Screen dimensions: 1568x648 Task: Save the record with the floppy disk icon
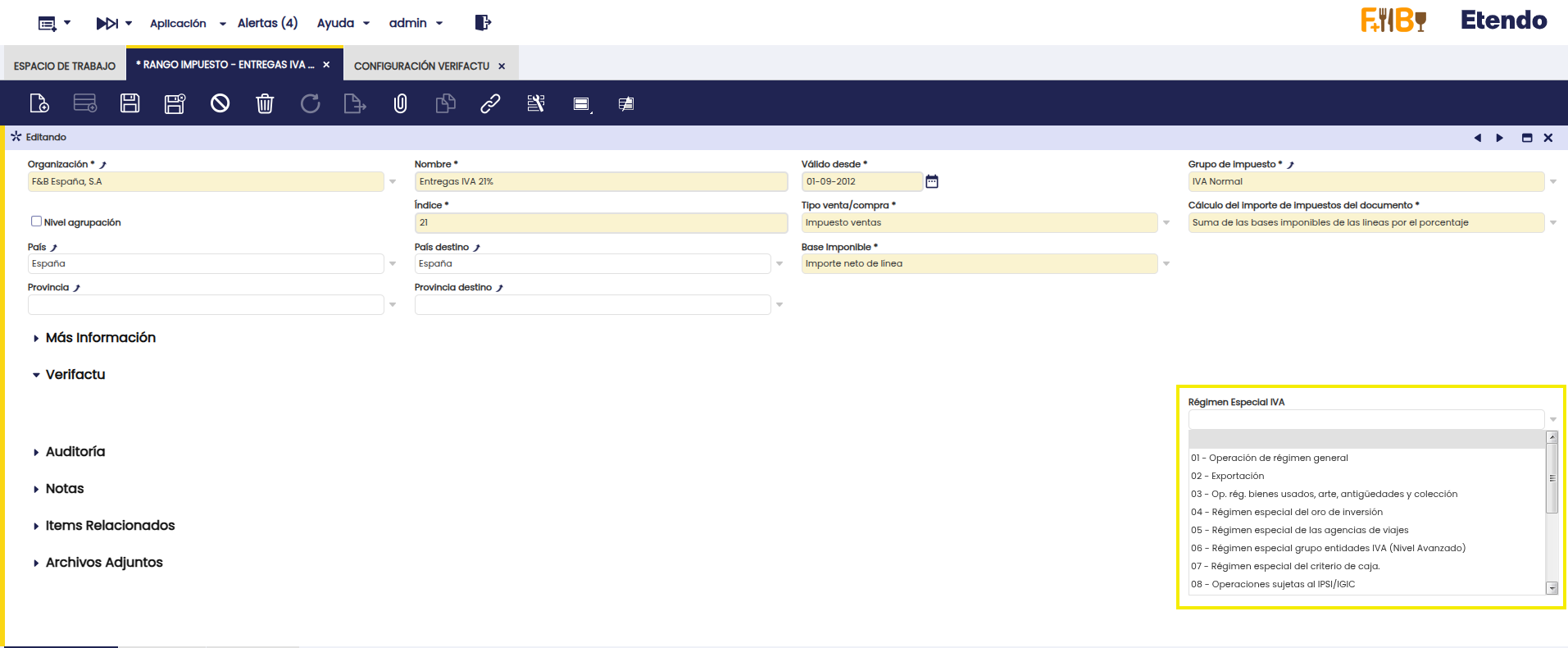(x=130, y=103)
